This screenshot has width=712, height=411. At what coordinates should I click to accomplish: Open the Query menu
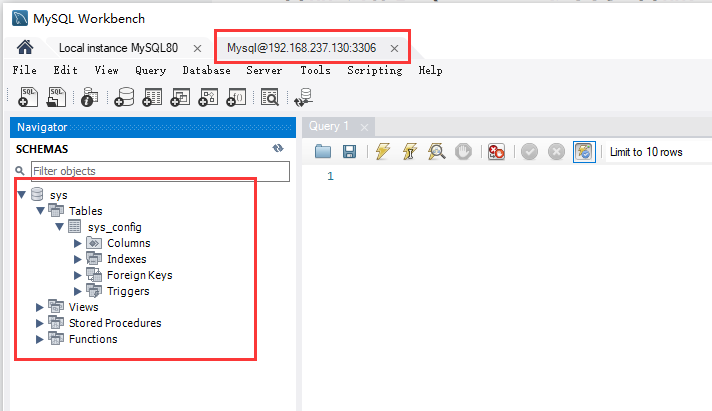coord(150,70)
